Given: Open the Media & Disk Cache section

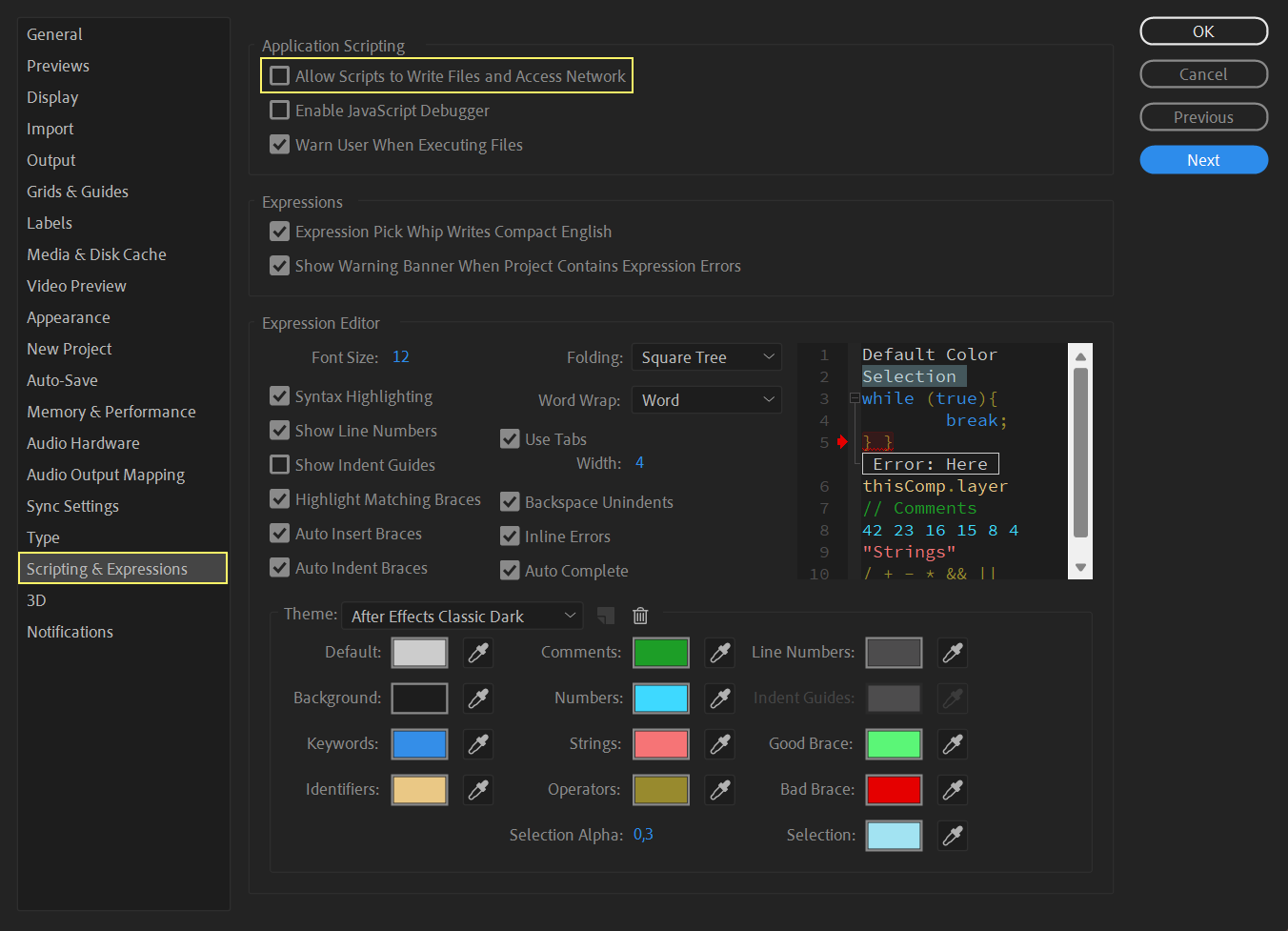Looking at the screenshot, I should coord(96,254).
